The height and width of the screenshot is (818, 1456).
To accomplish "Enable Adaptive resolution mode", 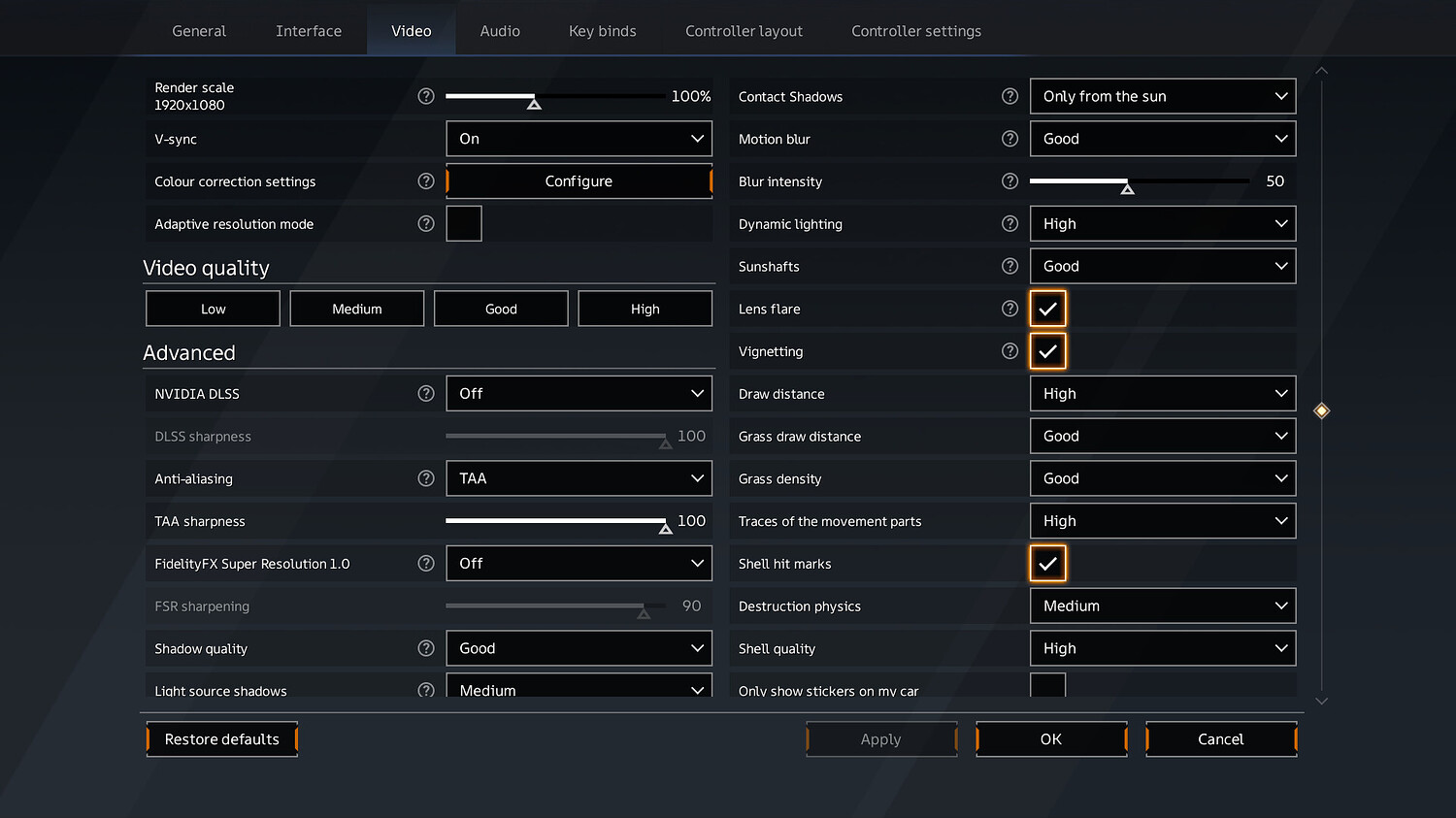I will click(464, 223).
